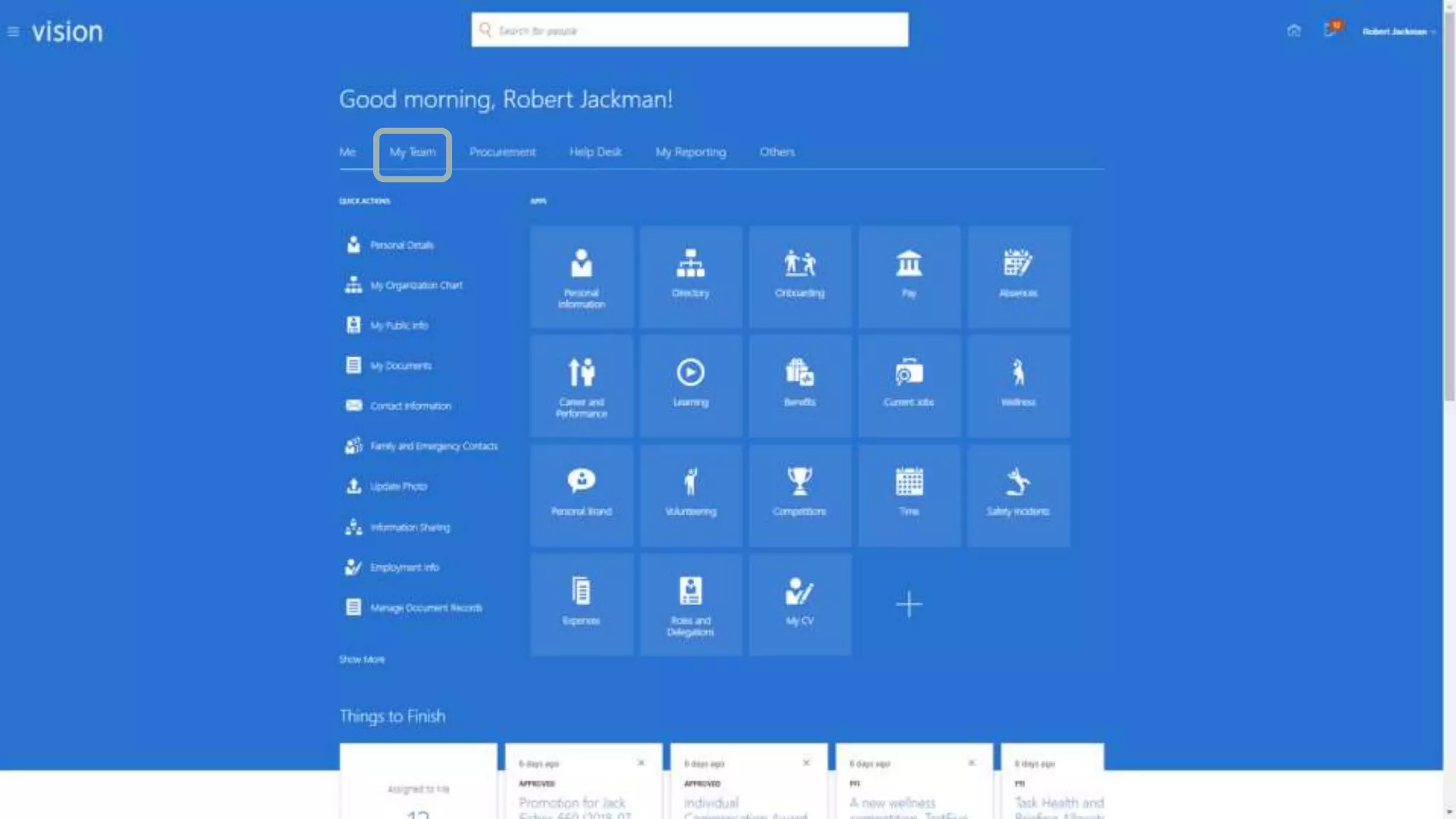Open the Directory app tile
The width and height of the screenshot is (1456, 819).
click(x=690, y=277)
